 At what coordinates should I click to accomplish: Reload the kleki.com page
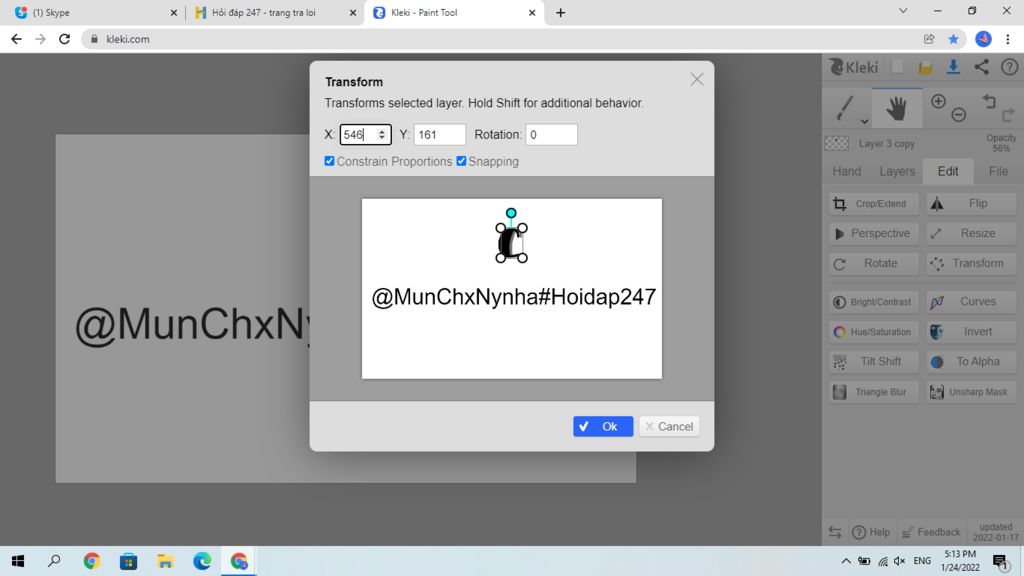(64, 39)
